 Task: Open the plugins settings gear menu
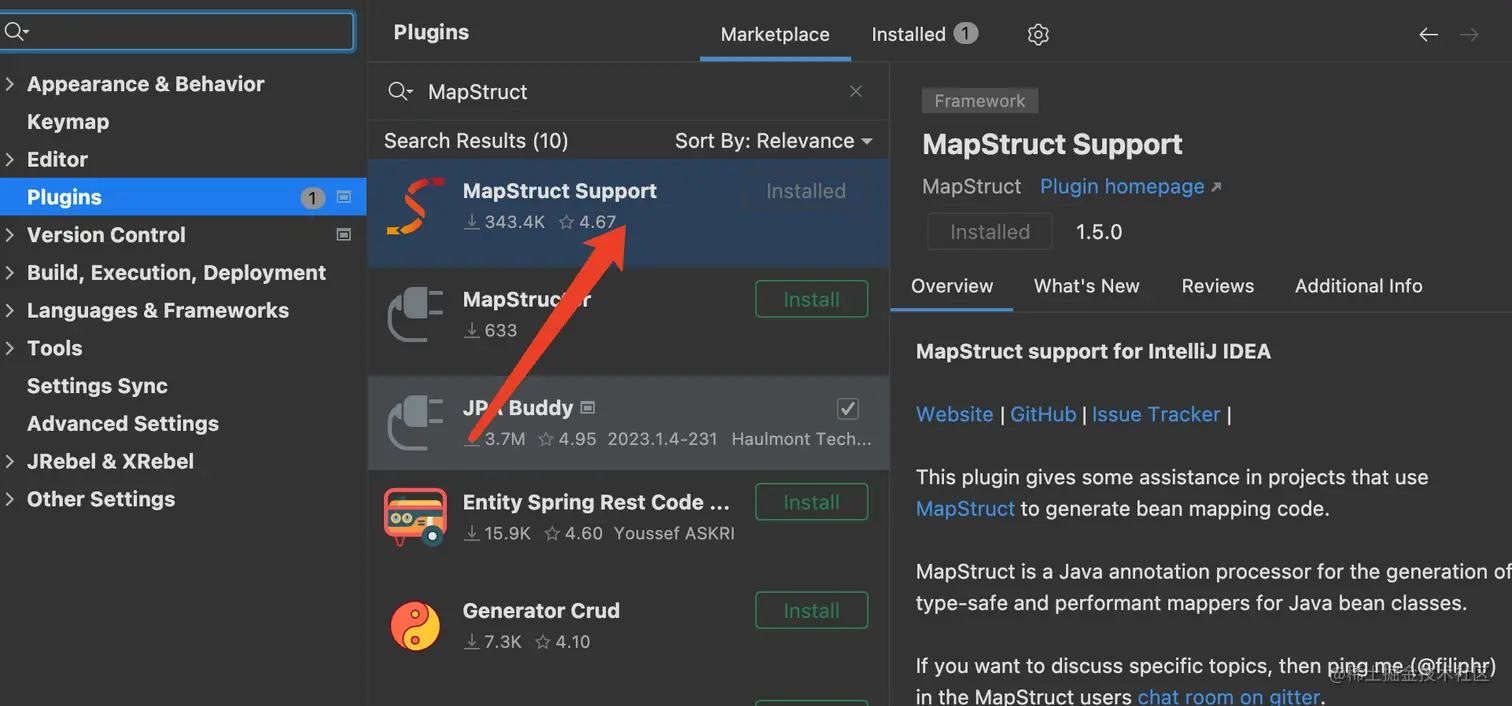(x=1038, y=35)
